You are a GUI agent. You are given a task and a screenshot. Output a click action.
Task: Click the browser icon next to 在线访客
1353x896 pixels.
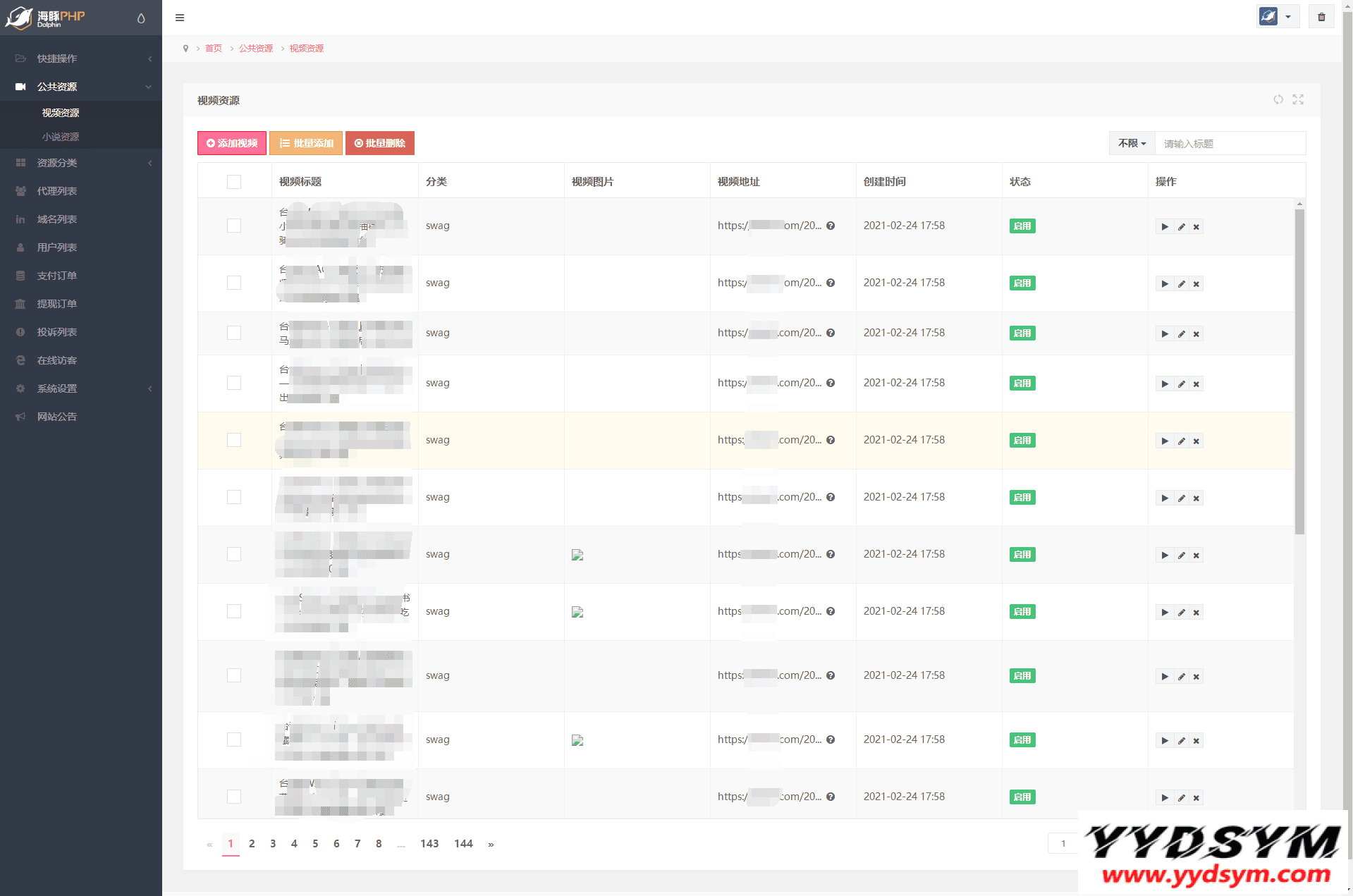coord(20,360)
